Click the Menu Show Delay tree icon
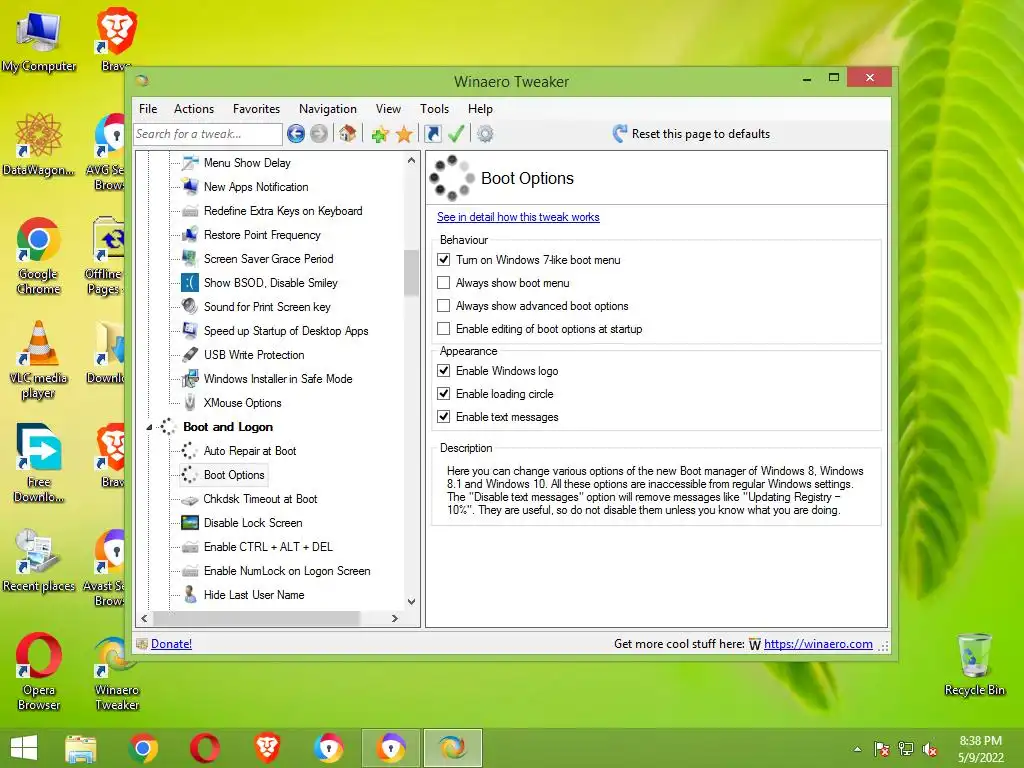The image size is (1024, 768). [x=190, y=163]
